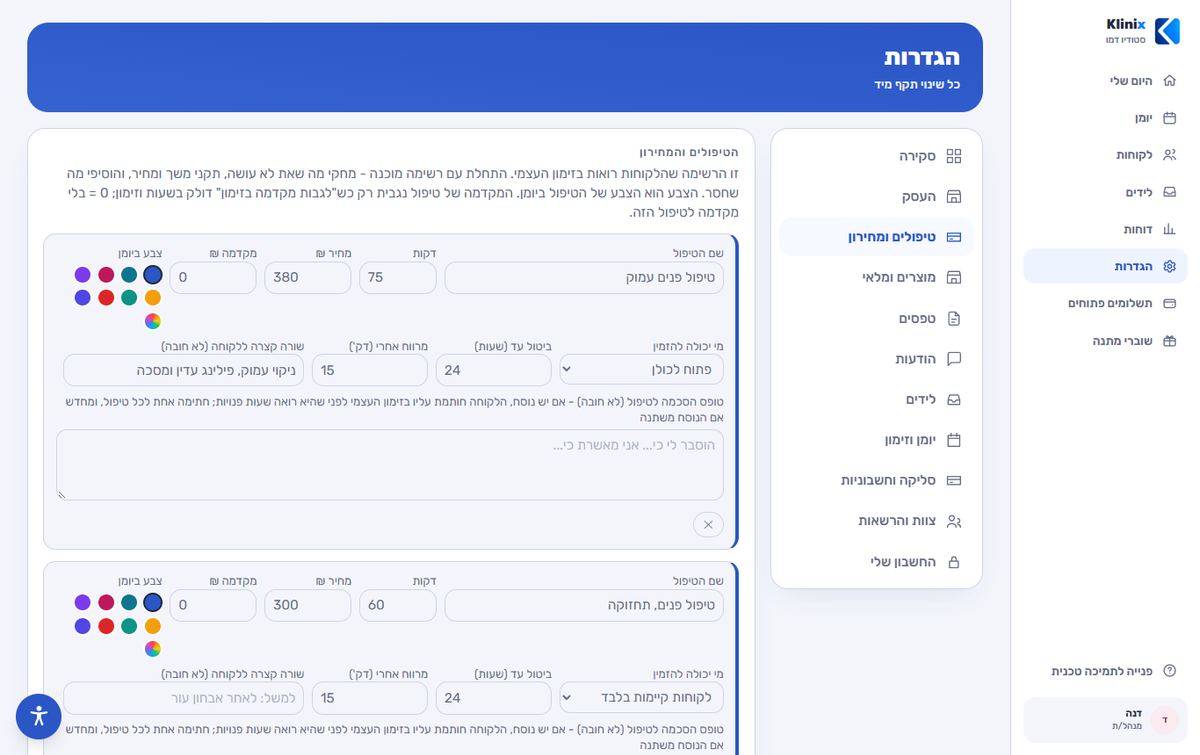Select the לידים tab in settings menu
The height and width of the screenshot is (755, 1200).
(876, 399)
